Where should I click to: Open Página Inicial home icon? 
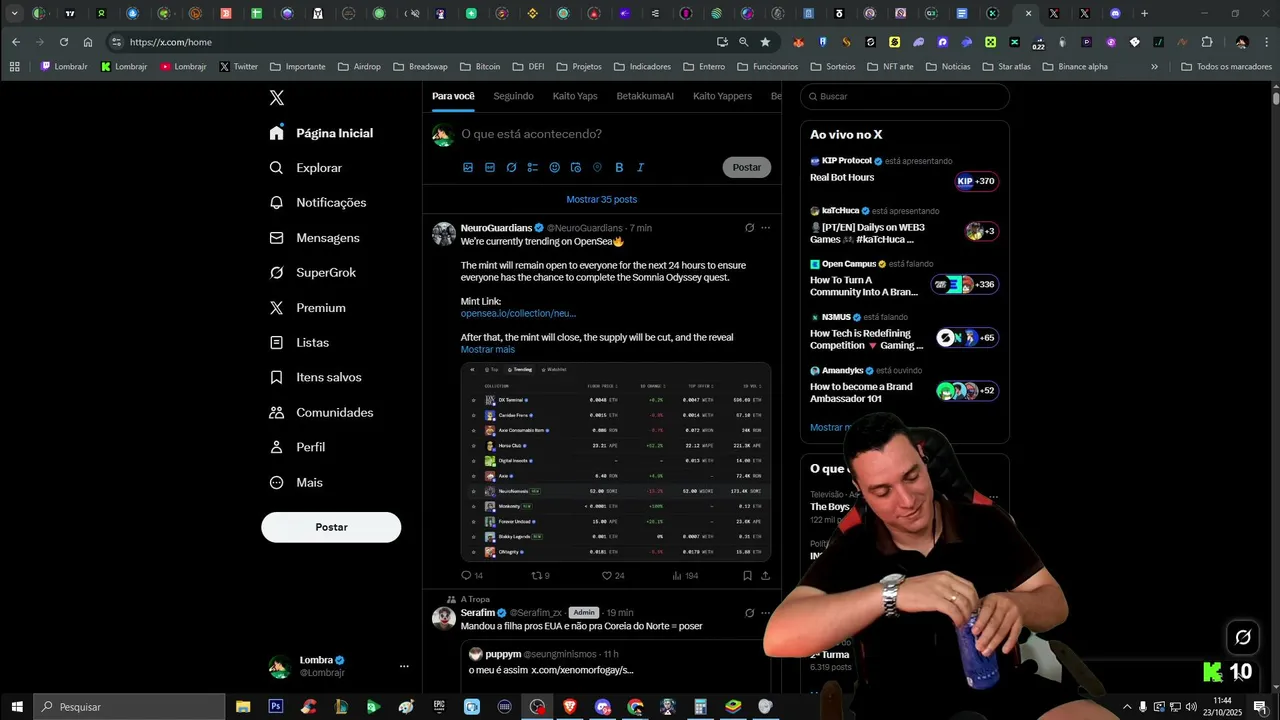coord(277,133)
